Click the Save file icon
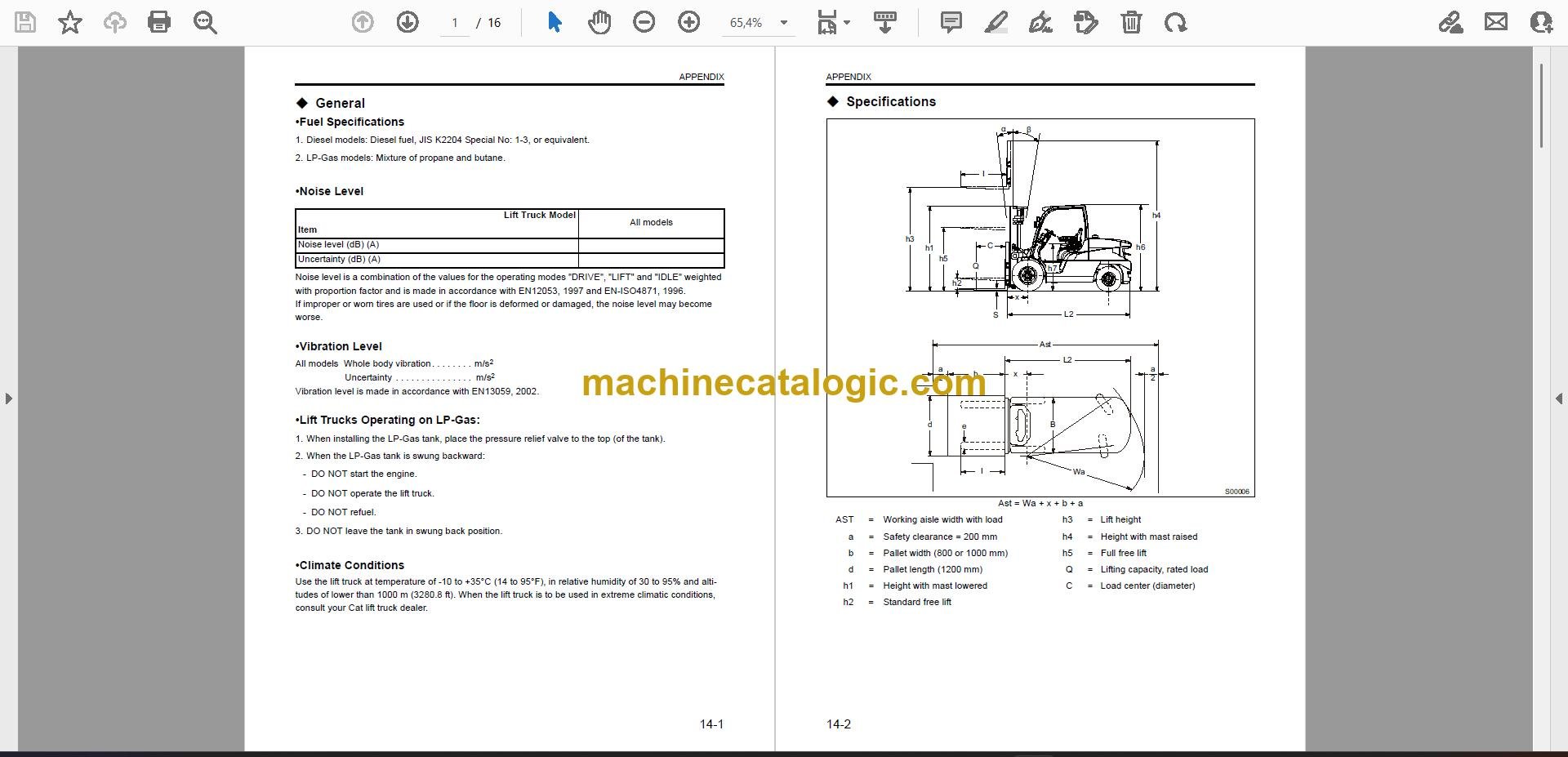This screenshot has height=757, width=1568. tap(25, 22)
